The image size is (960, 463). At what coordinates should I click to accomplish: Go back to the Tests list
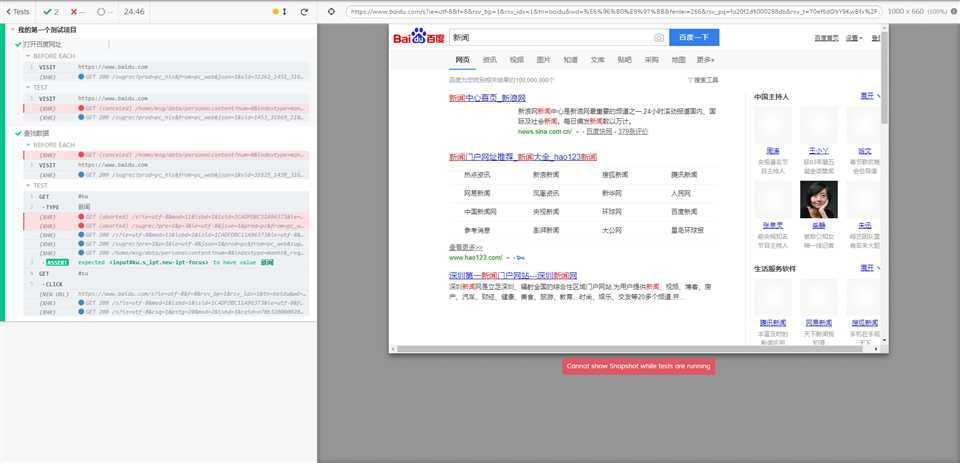click(x=18, y=12)
